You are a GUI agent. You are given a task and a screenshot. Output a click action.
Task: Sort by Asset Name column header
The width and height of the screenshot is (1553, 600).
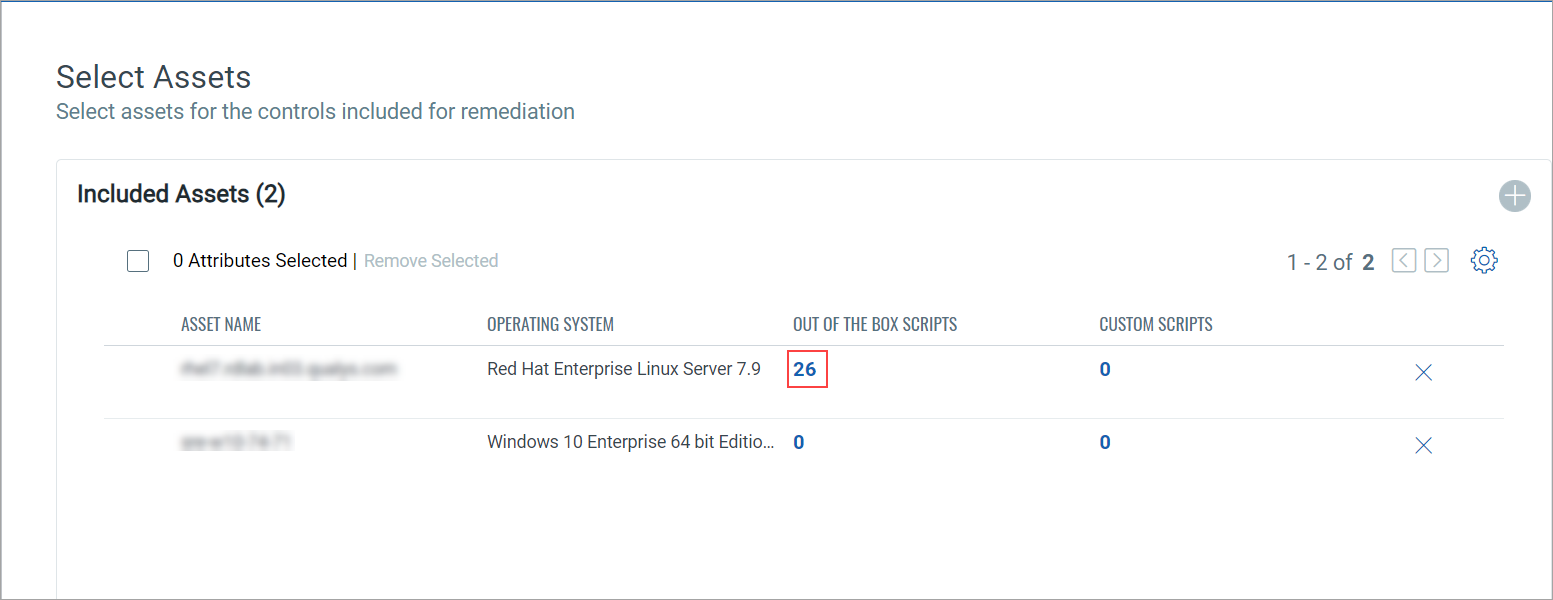point(221,325)
